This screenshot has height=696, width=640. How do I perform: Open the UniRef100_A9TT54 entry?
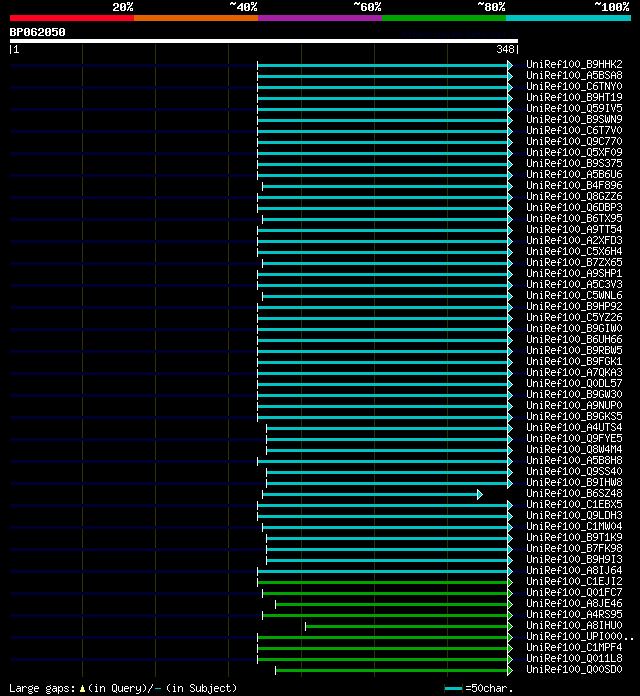[x=574, y=229]
